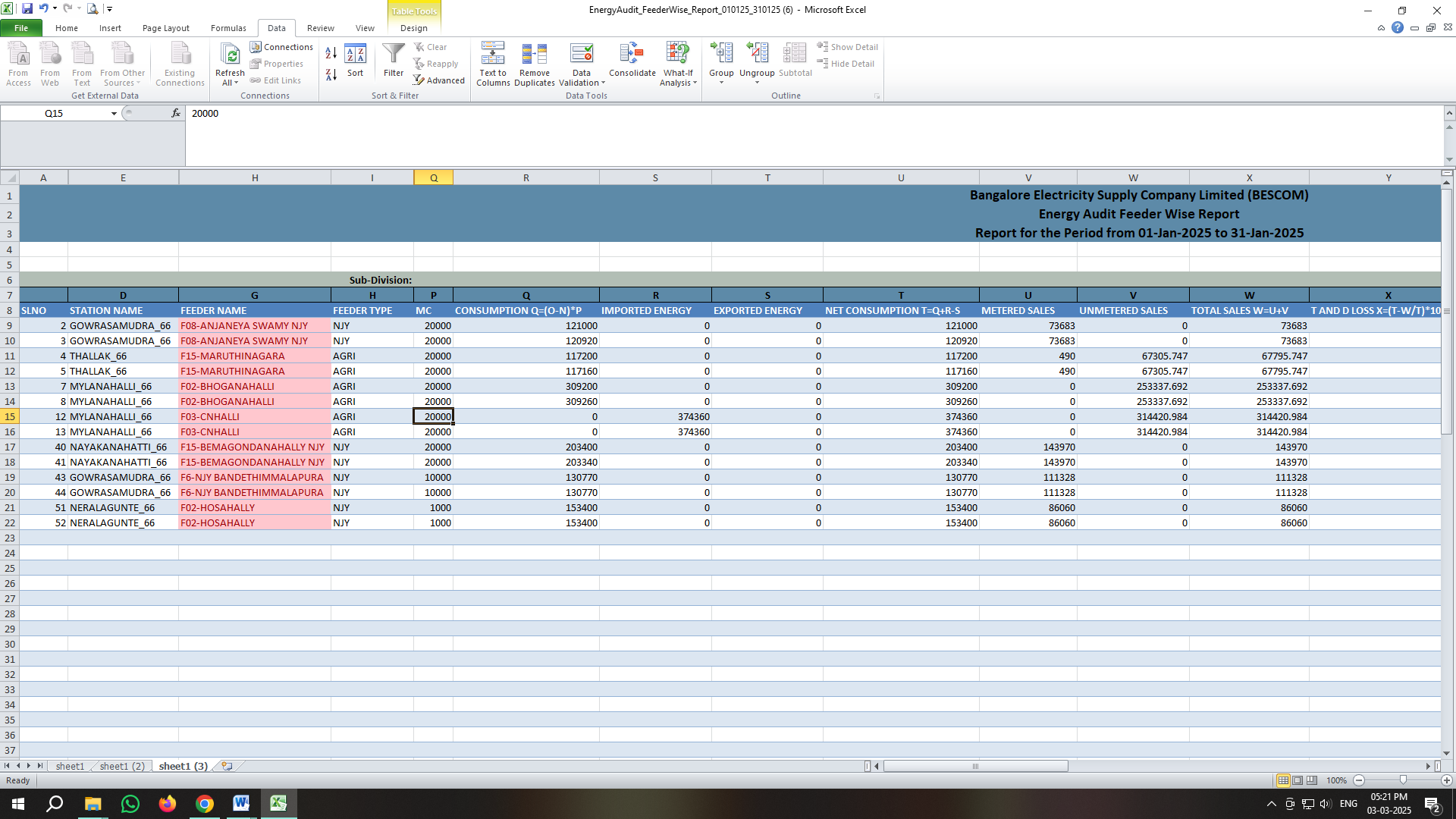Click the Save icon in the quick access toolbar
The width and height of the screenshot is (1456, 819).
[27, 9]
